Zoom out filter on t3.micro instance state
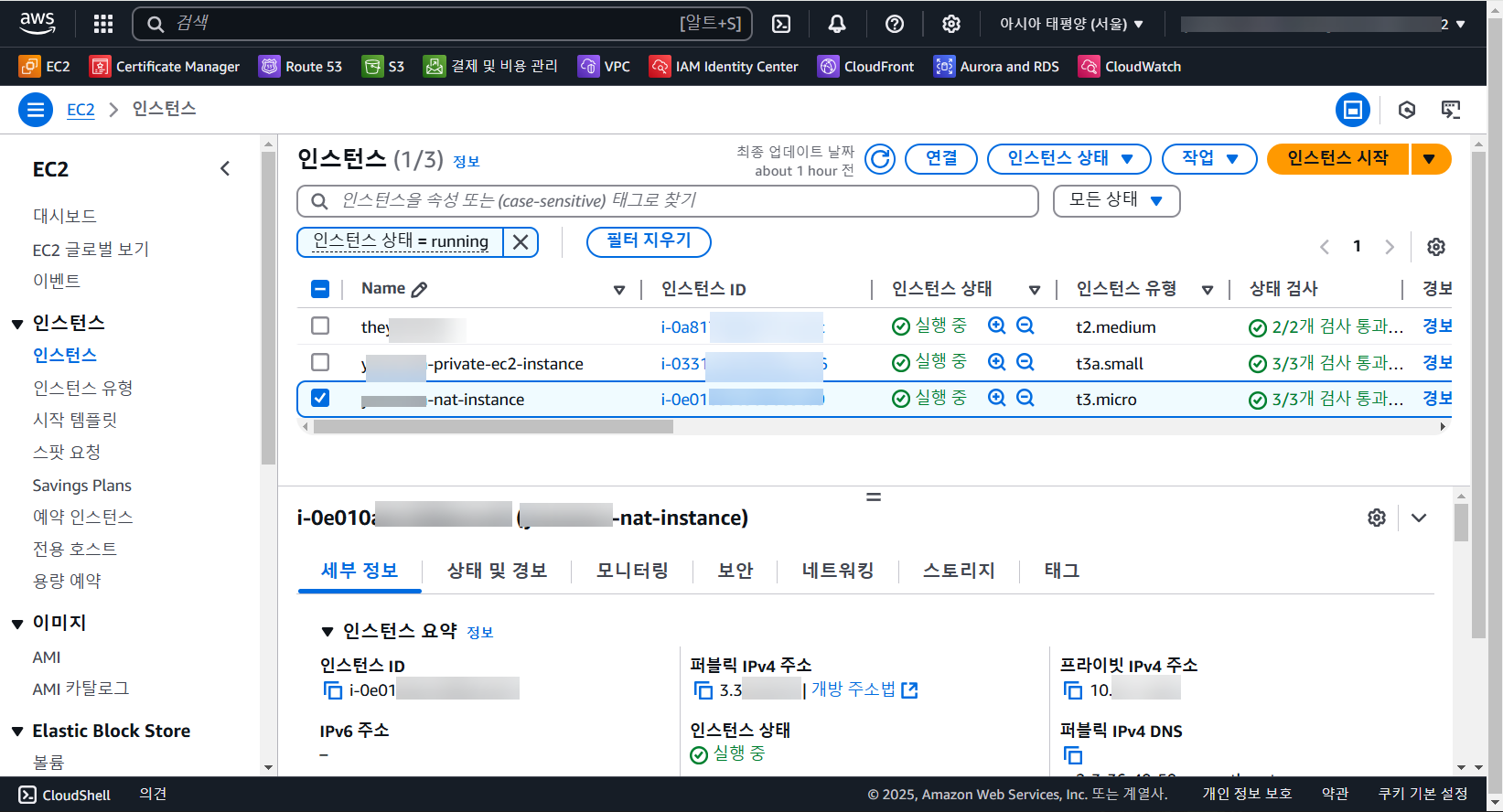This screenshot has width=1503, height=812. 1025,398
